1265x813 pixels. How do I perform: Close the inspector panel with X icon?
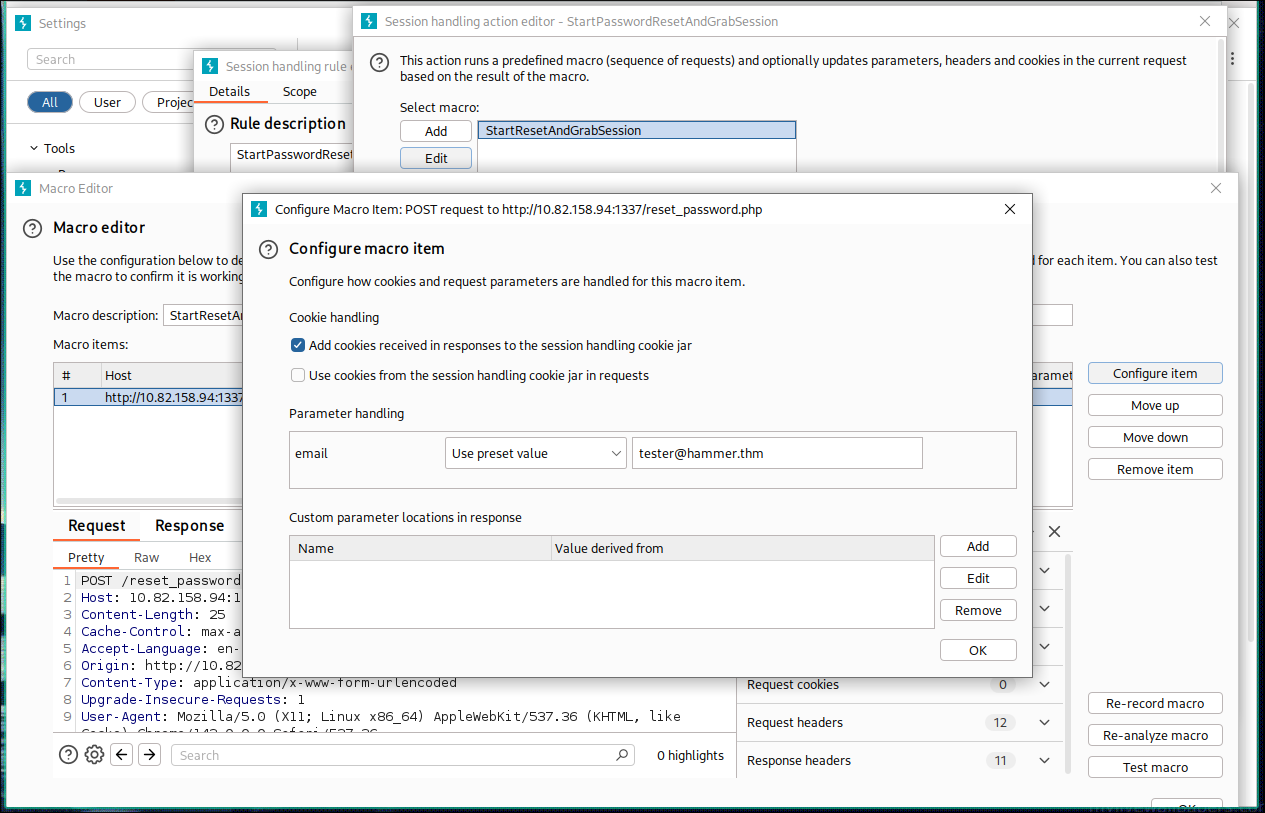point(1054,532)
